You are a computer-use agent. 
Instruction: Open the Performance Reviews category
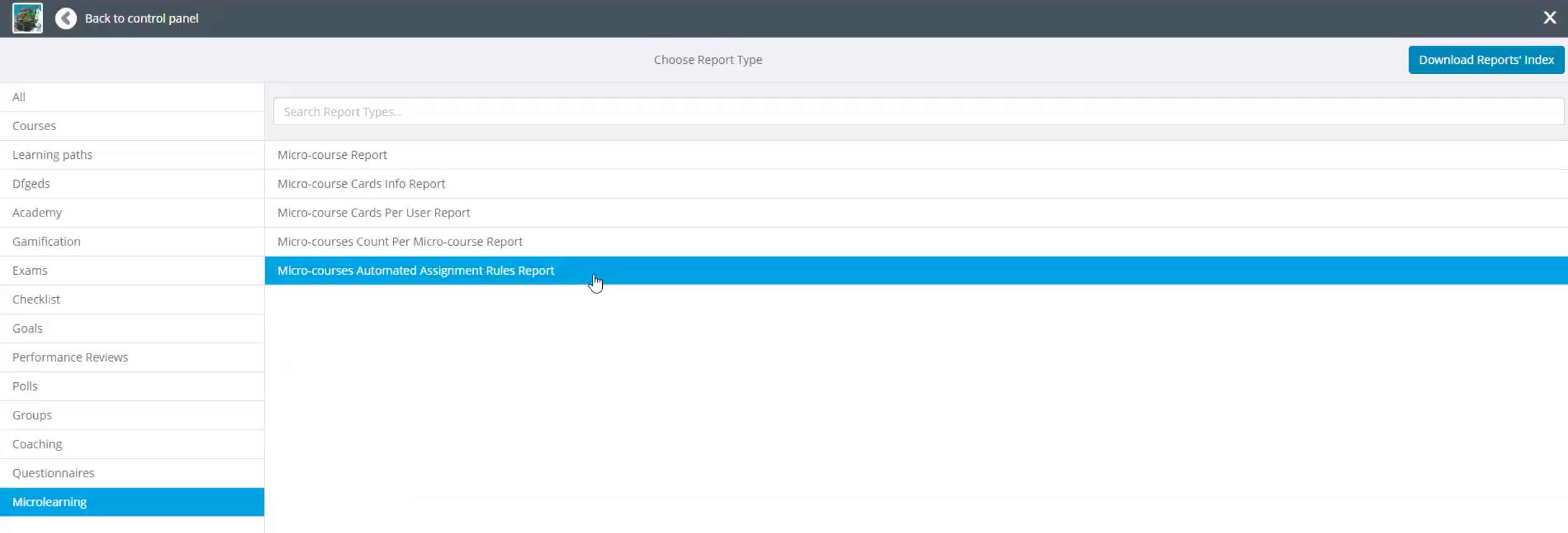tap(70, 357)
